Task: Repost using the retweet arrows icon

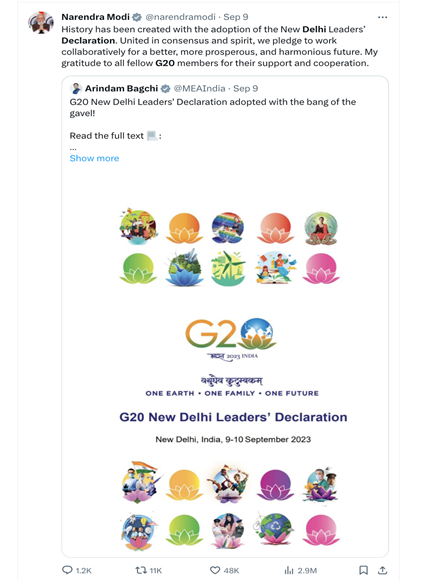Action: [141, 570]
